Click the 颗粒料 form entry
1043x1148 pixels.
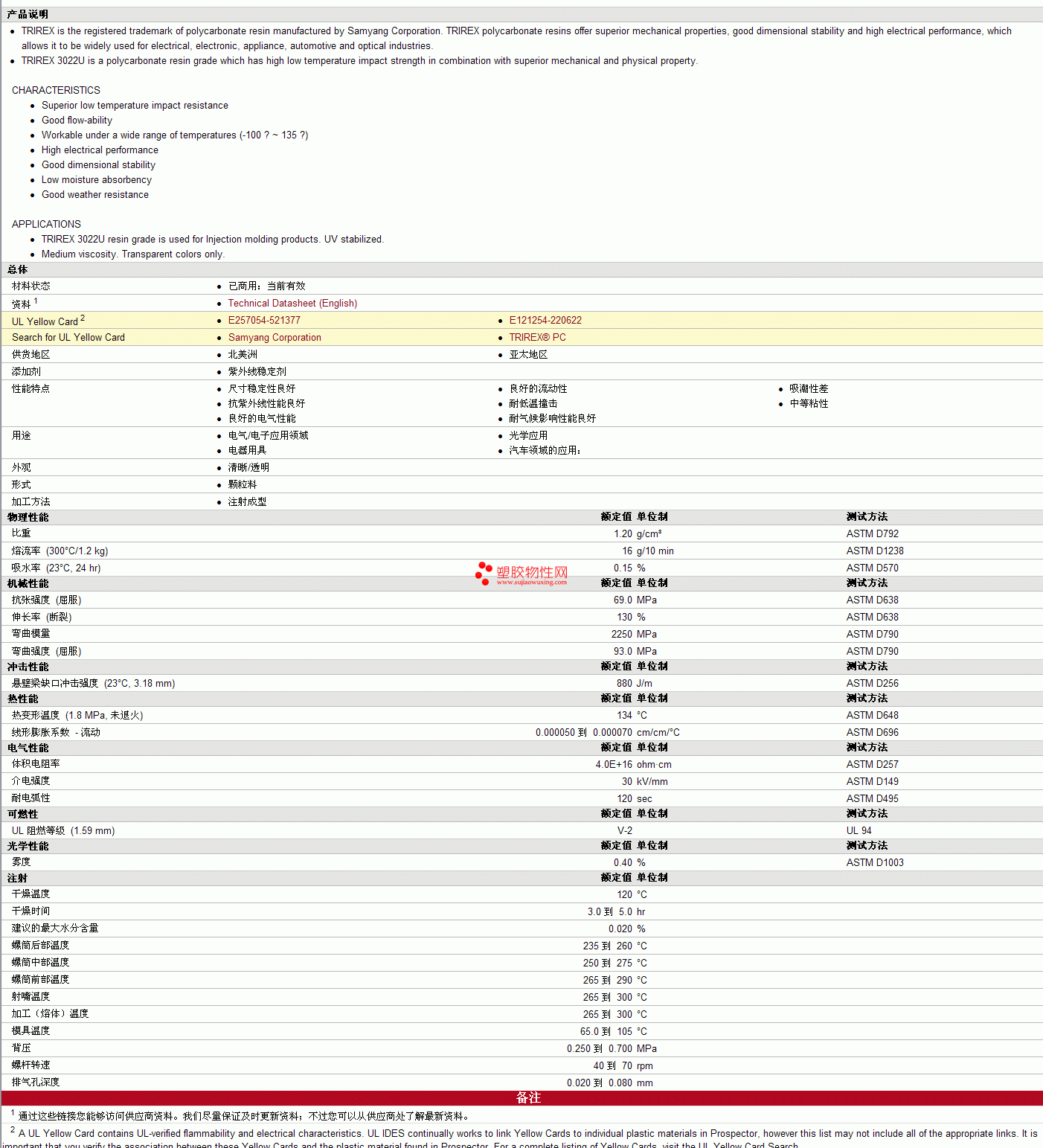(x=243, y=485)
